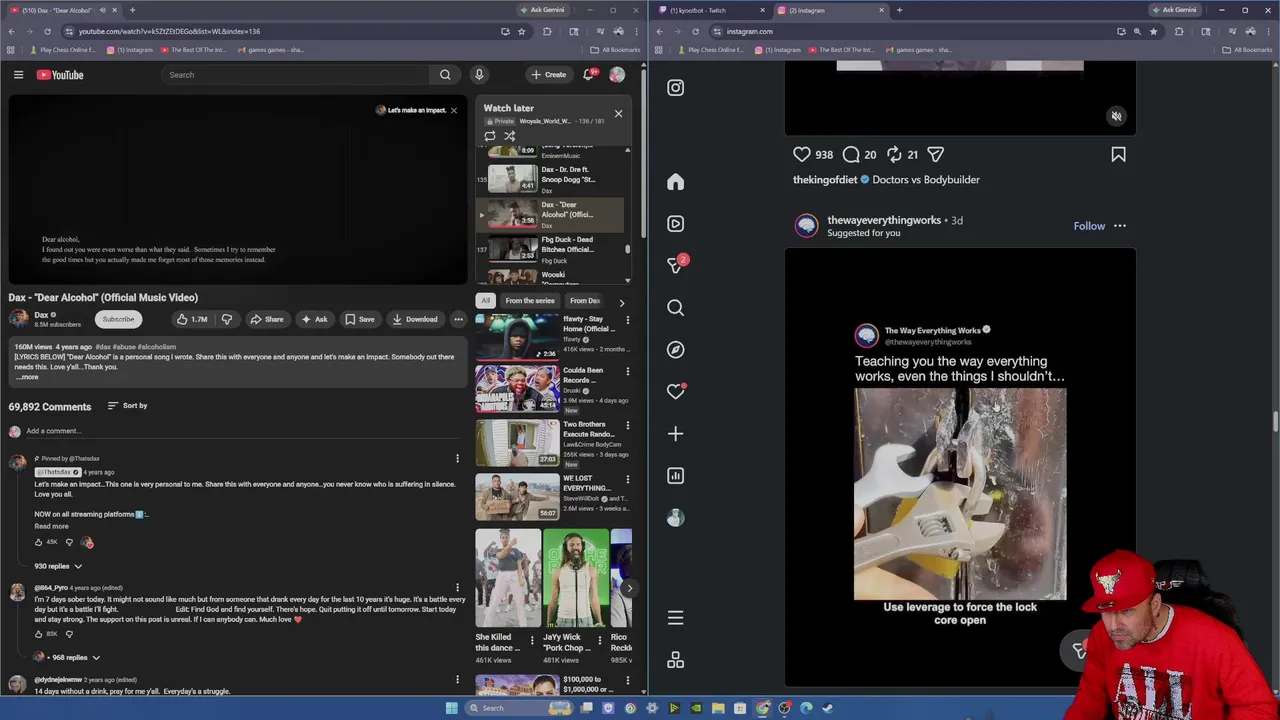Share the Dear Alcohol video
This screenshot has width=1280, height=720.
tap(266, 319)
